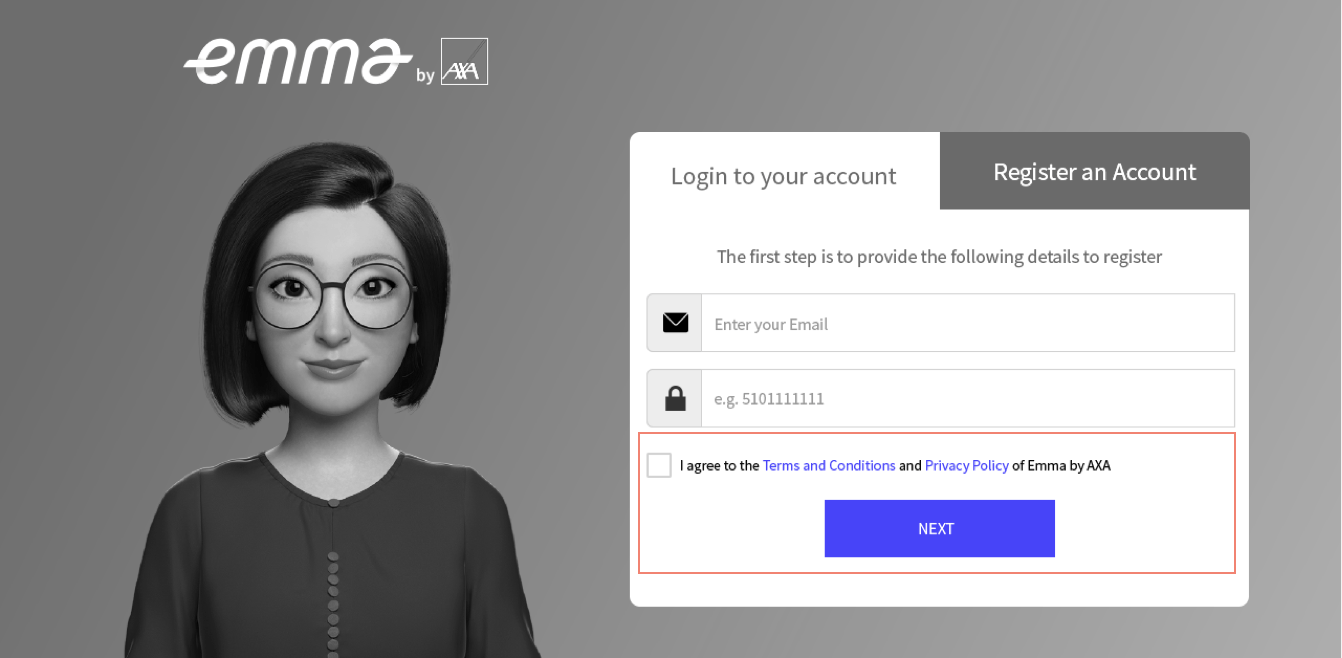Click the "of Emma by AXA" text
This screenshot has width=1342, height=658.
(1061, 465)
